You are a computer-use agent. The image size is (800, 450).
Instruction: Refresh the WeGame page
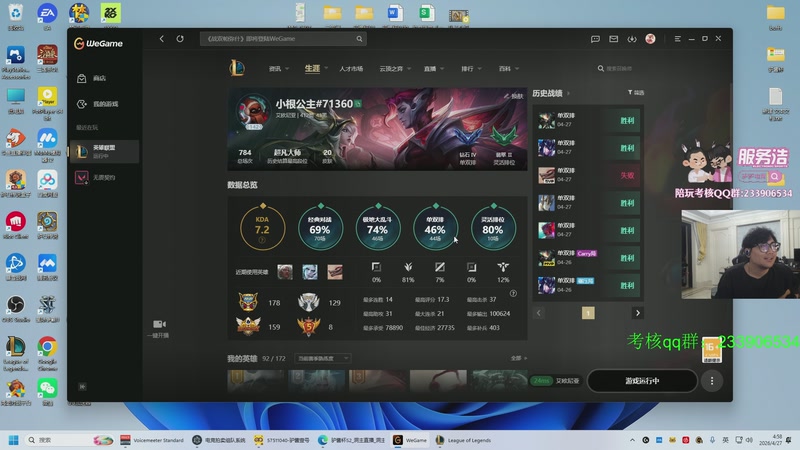pyautogui.click(x=180, y=39)
